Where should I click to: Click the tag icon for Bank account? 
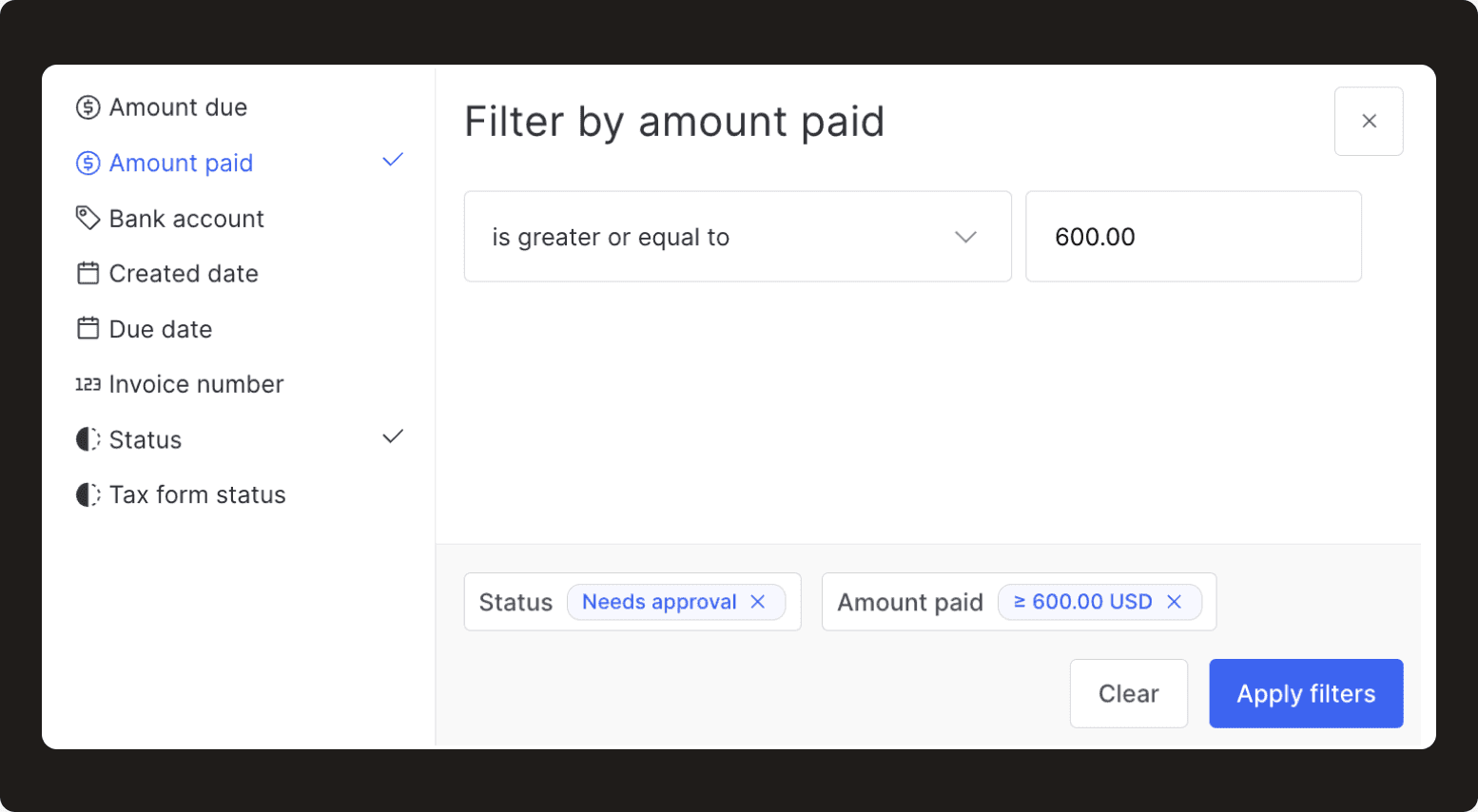point(88,219)
